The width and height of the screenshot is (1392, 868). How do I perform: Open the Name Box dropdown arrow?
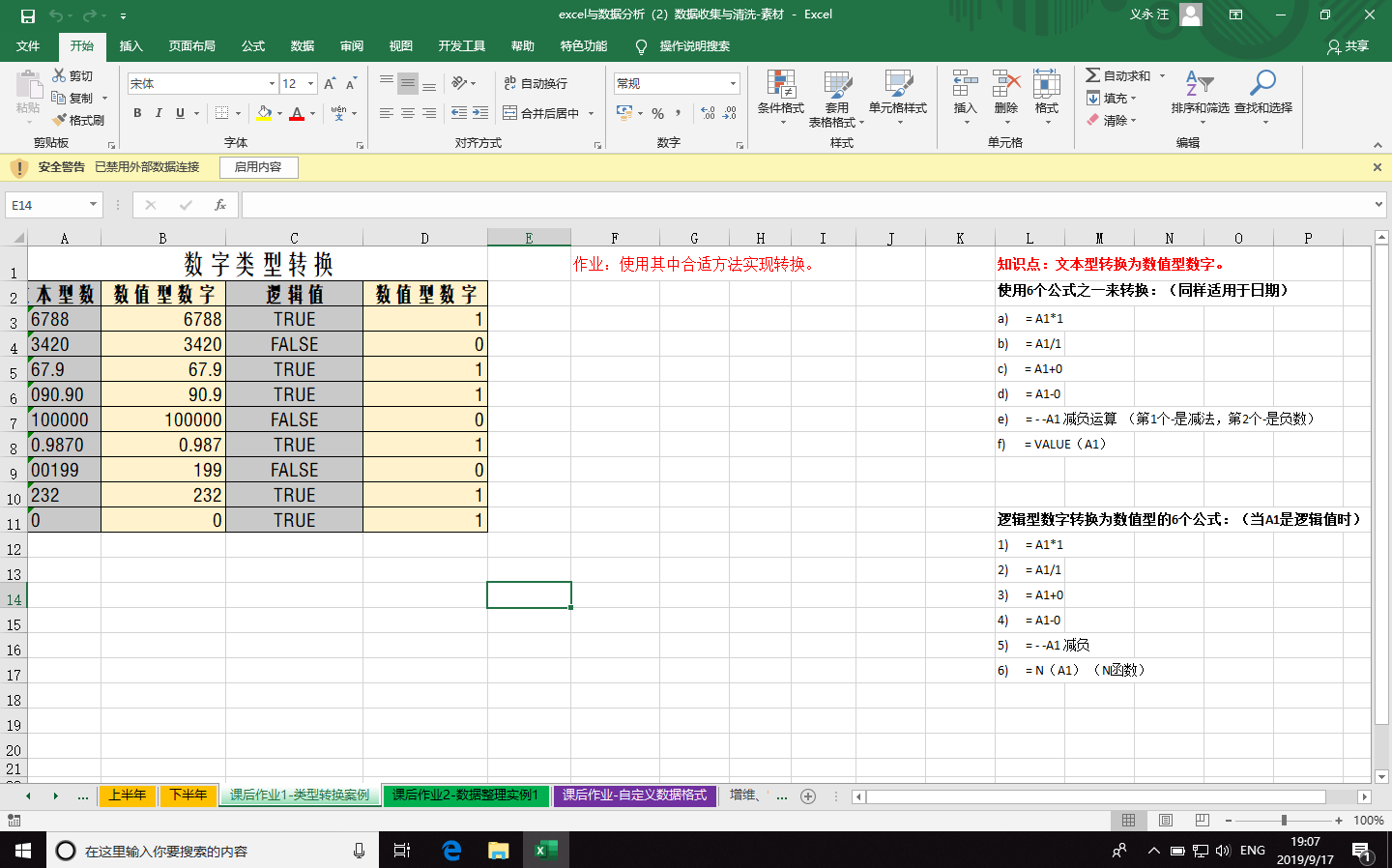click(x=93, y=205)
